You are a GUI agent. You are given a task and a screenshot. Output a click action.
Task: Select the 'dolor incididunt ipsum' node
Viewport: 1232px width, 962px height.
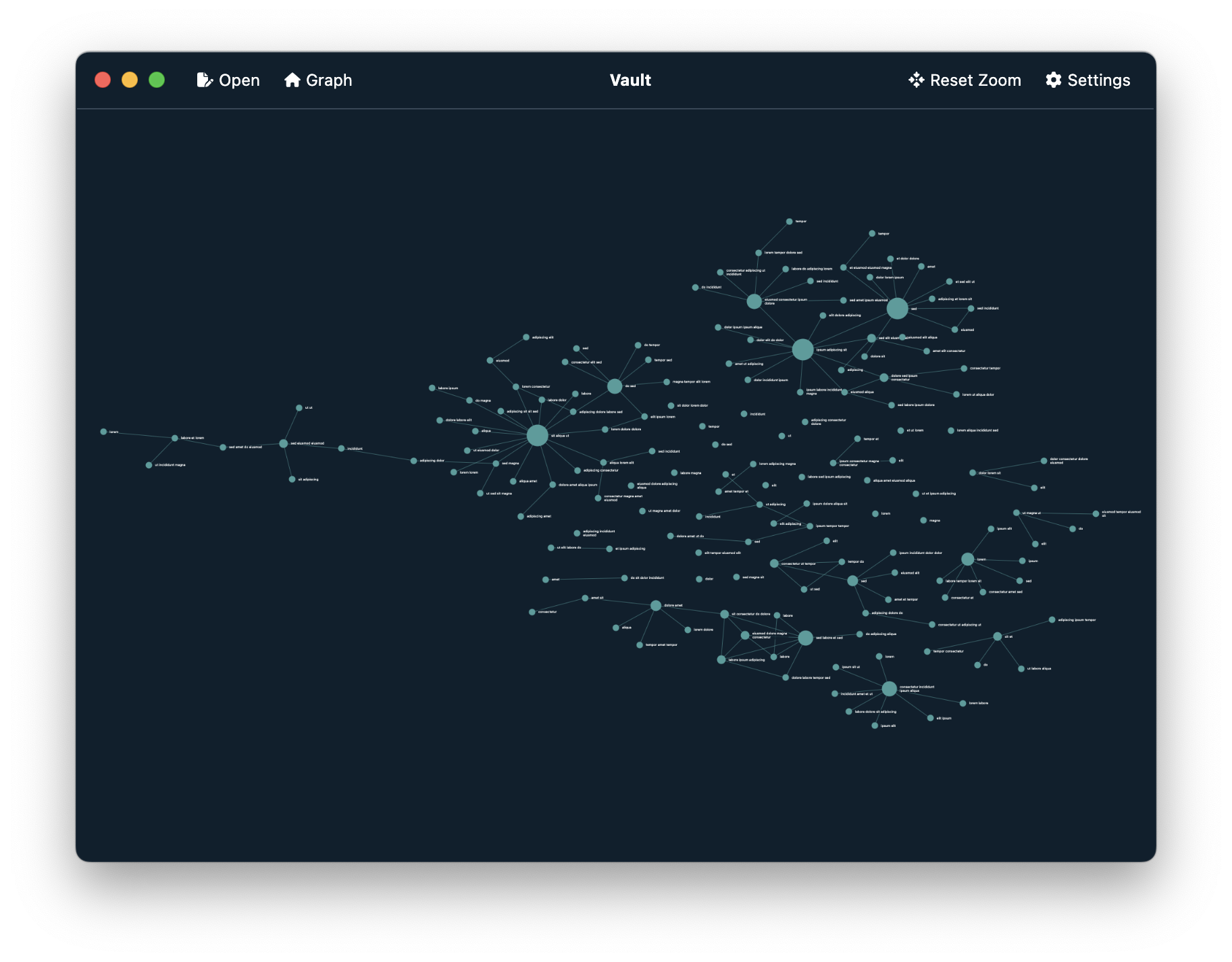tap(748, 380)
